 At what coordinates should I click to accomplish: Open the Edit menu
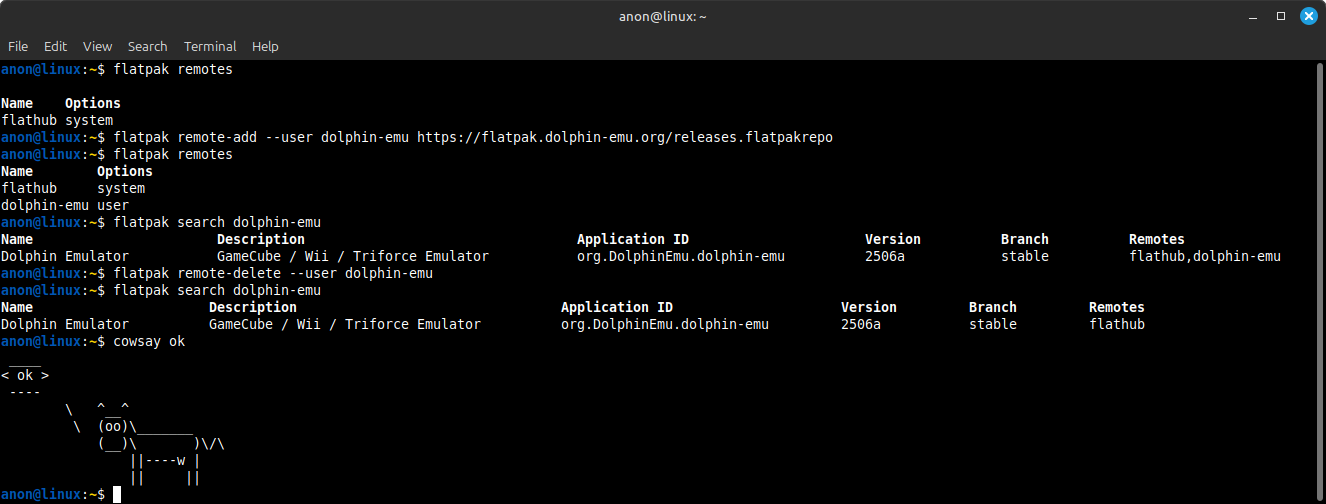coord(55,46)
